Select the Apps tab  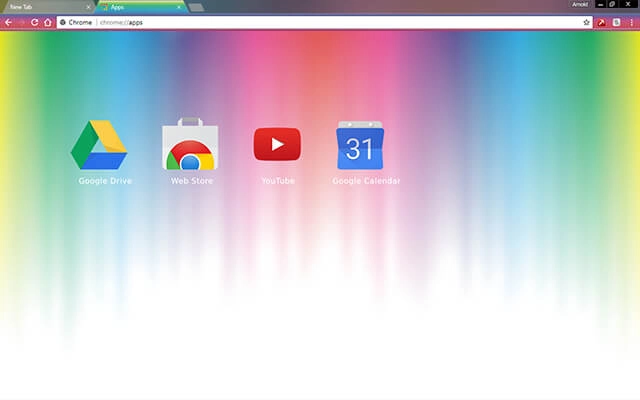pos(141,7)
